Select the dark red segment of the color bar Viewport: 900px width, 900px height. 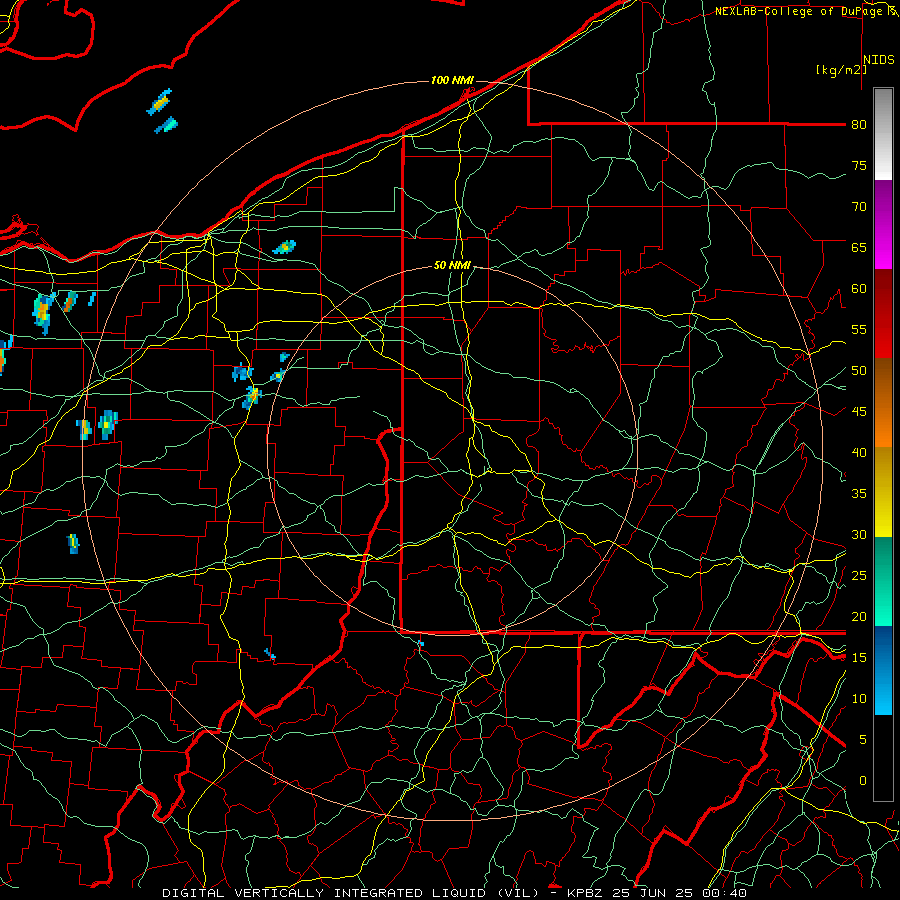click(883, 314)
